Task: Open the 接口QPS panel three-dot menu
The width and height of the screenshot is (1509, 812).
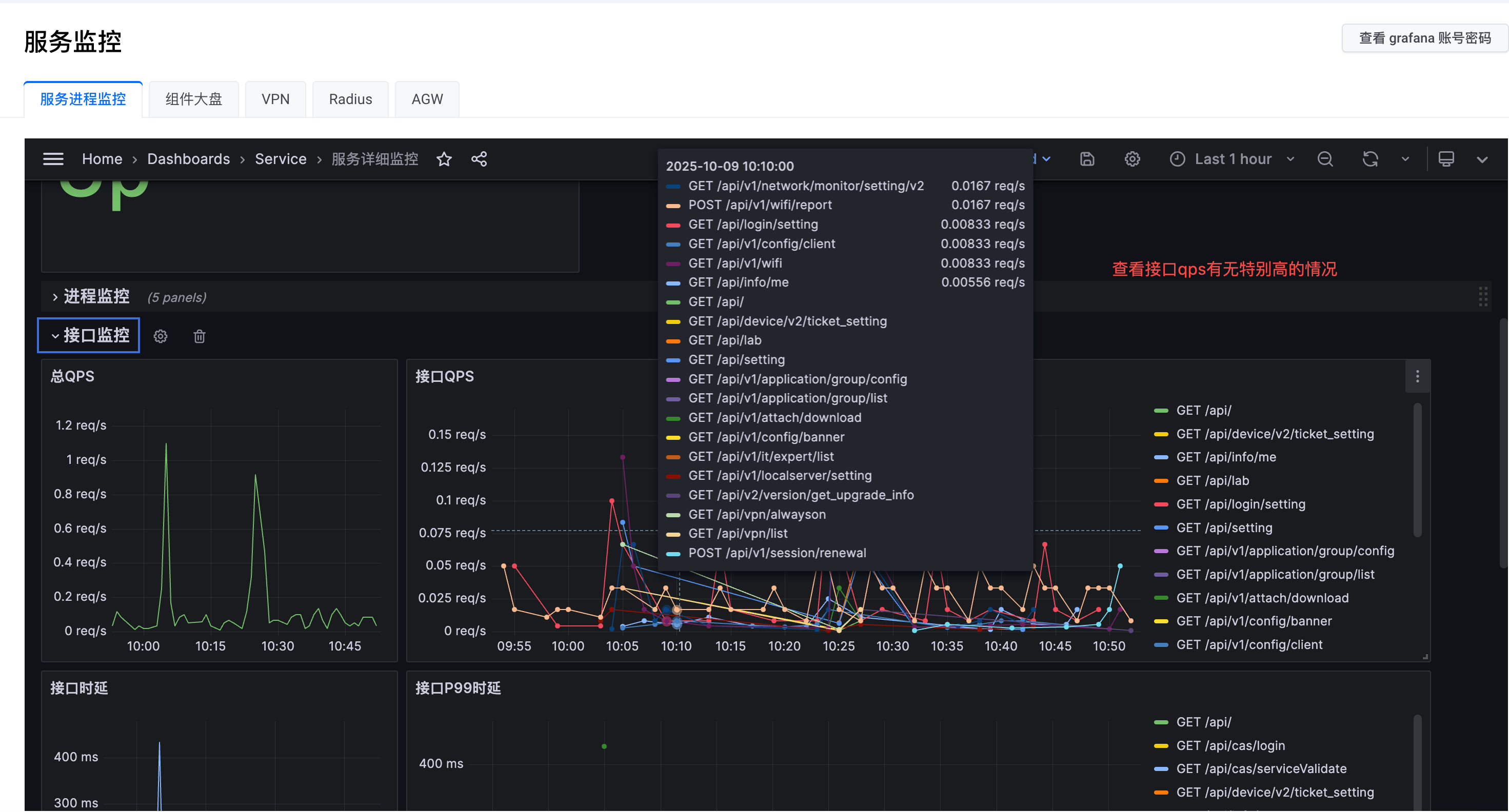Action: (x=1417, y=376)
